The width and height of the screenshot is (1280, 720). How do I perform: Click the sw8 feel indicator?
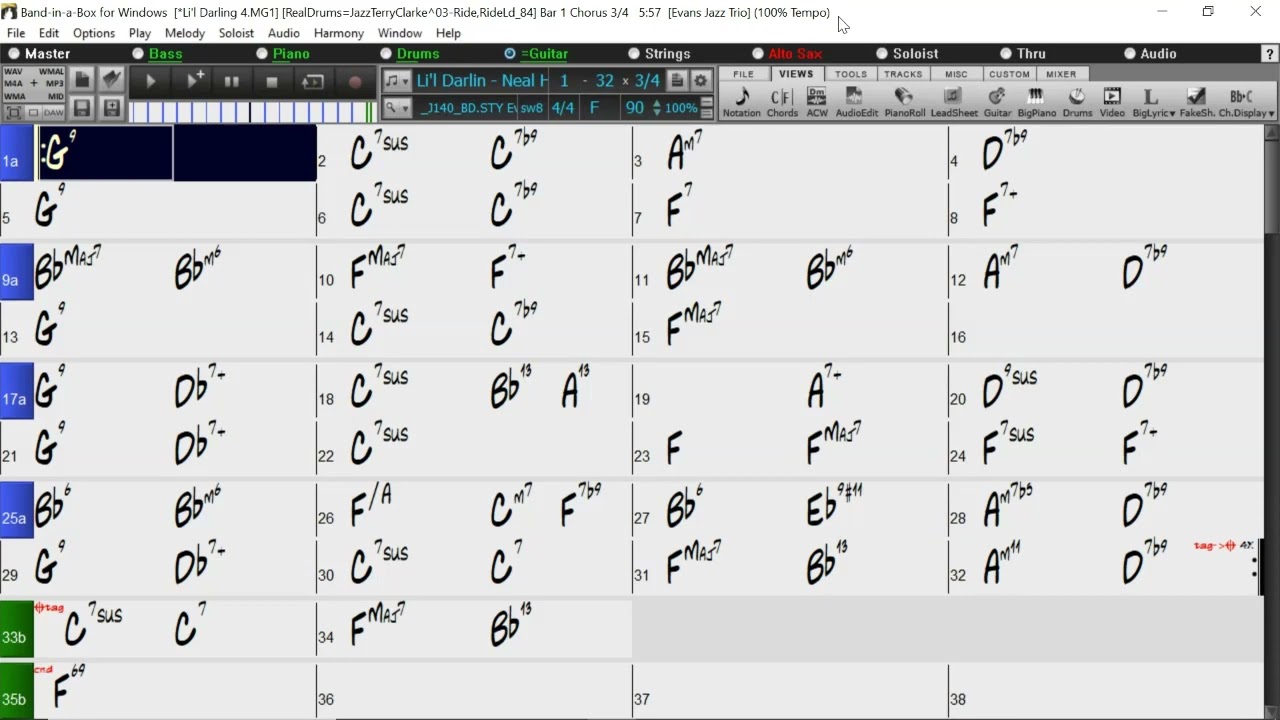tap(532, 107)
